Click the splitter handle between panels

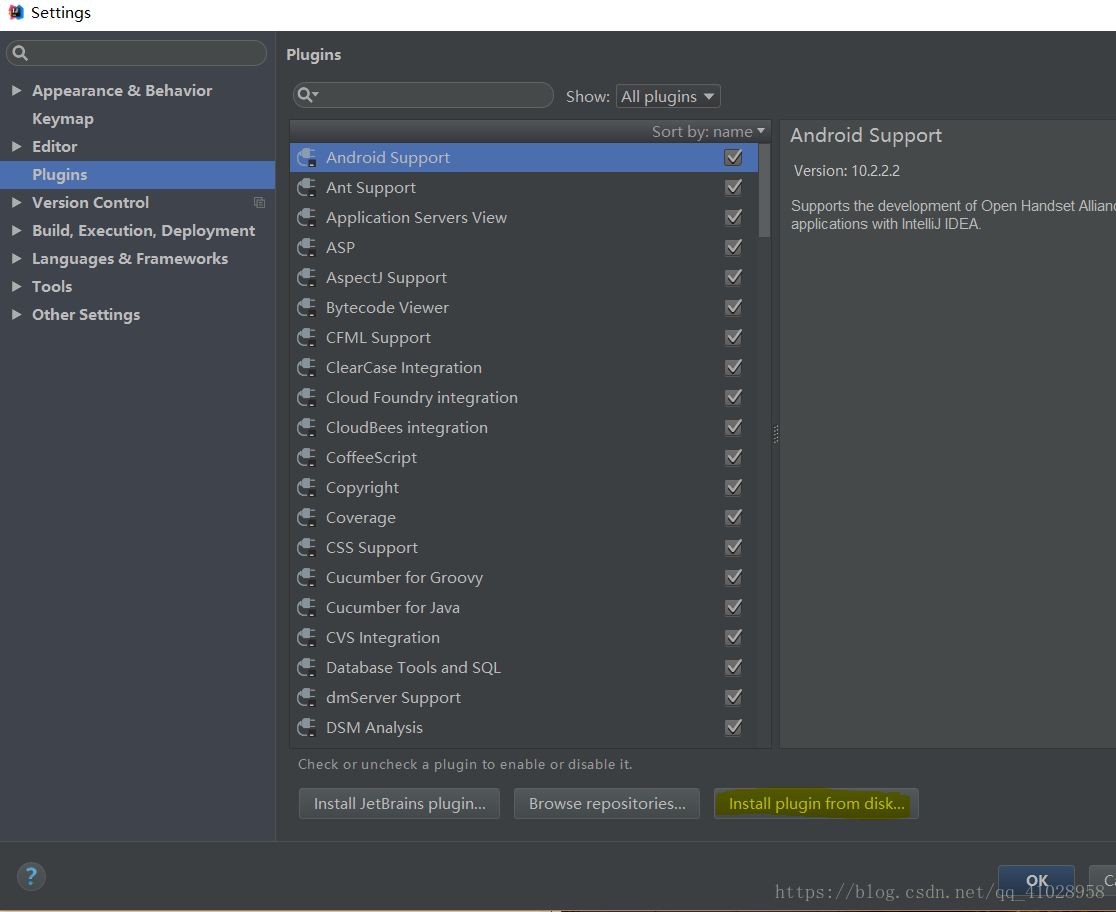coord(776,434)
